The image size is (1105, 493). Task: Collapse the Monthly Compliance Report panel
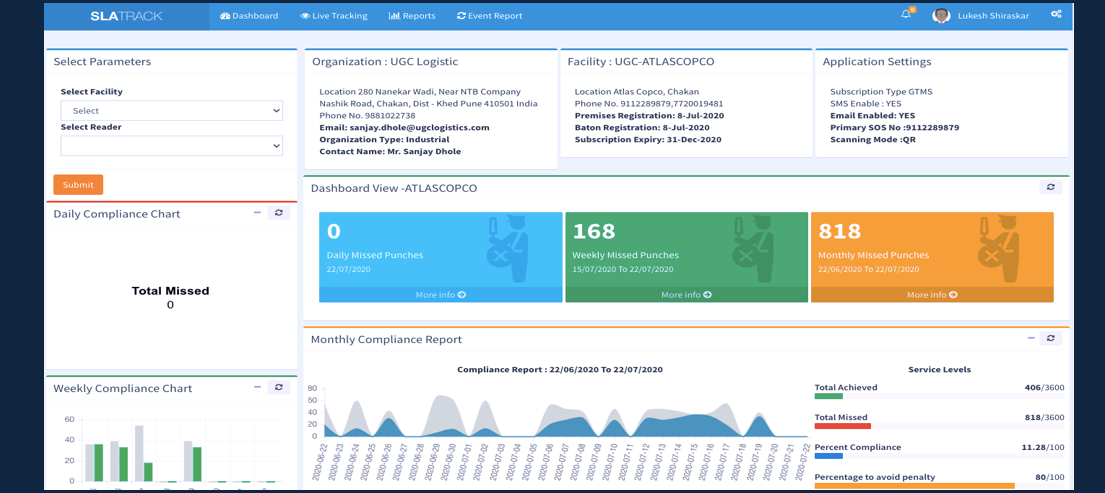click(x=1031, y=338)
